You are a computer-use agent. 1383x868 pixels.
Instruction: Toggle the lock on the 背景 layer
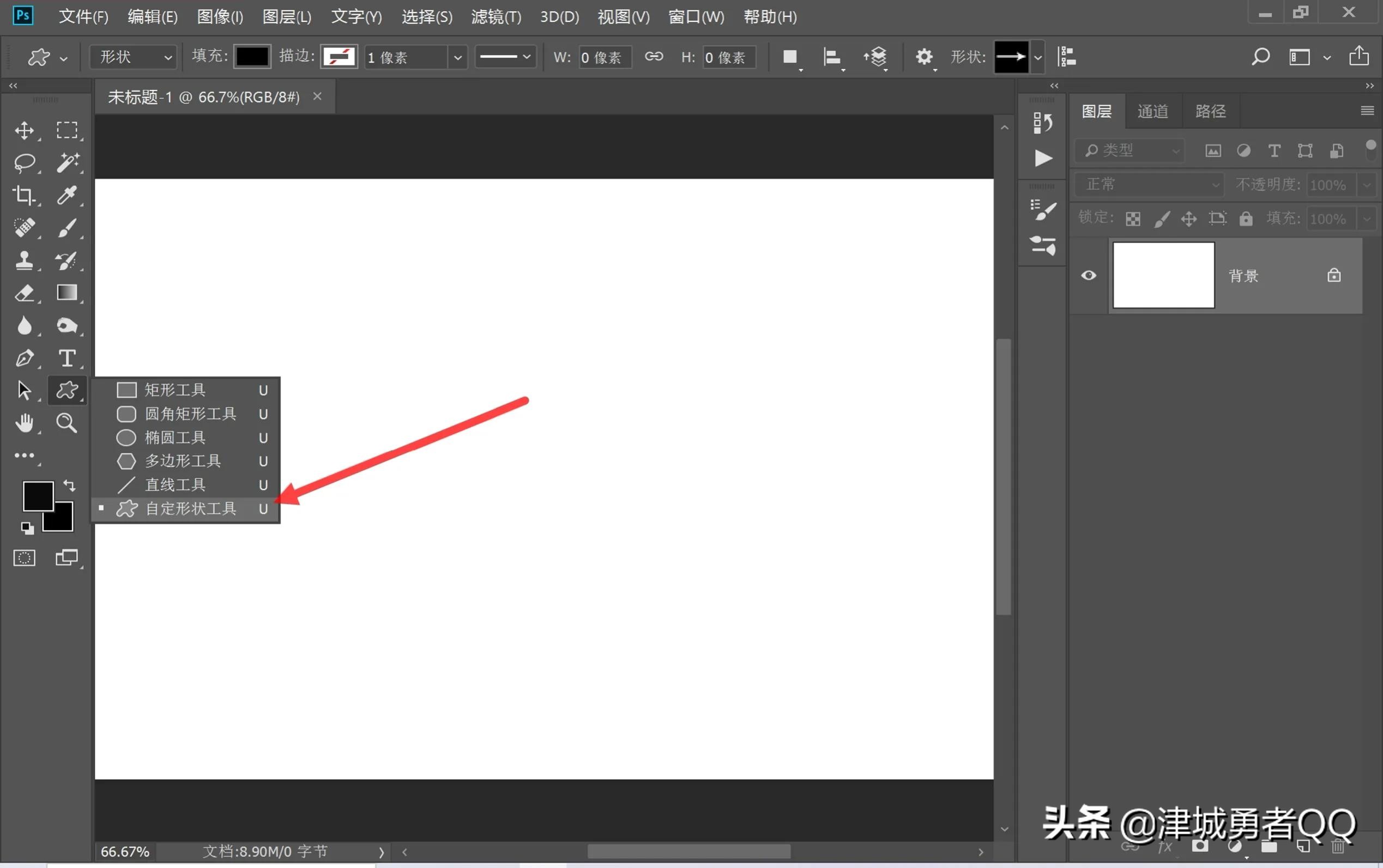coord(1334,276)
